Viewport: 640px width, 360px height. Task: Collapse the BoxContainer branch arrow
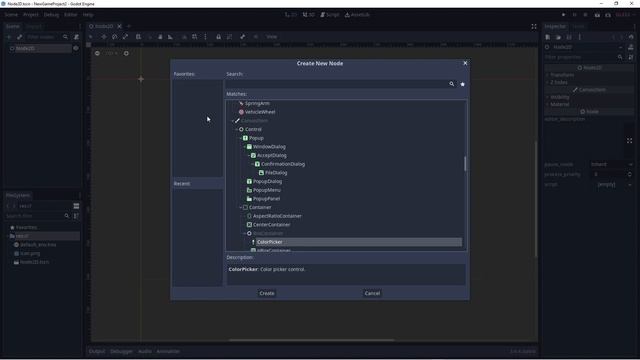coord(245,233)
